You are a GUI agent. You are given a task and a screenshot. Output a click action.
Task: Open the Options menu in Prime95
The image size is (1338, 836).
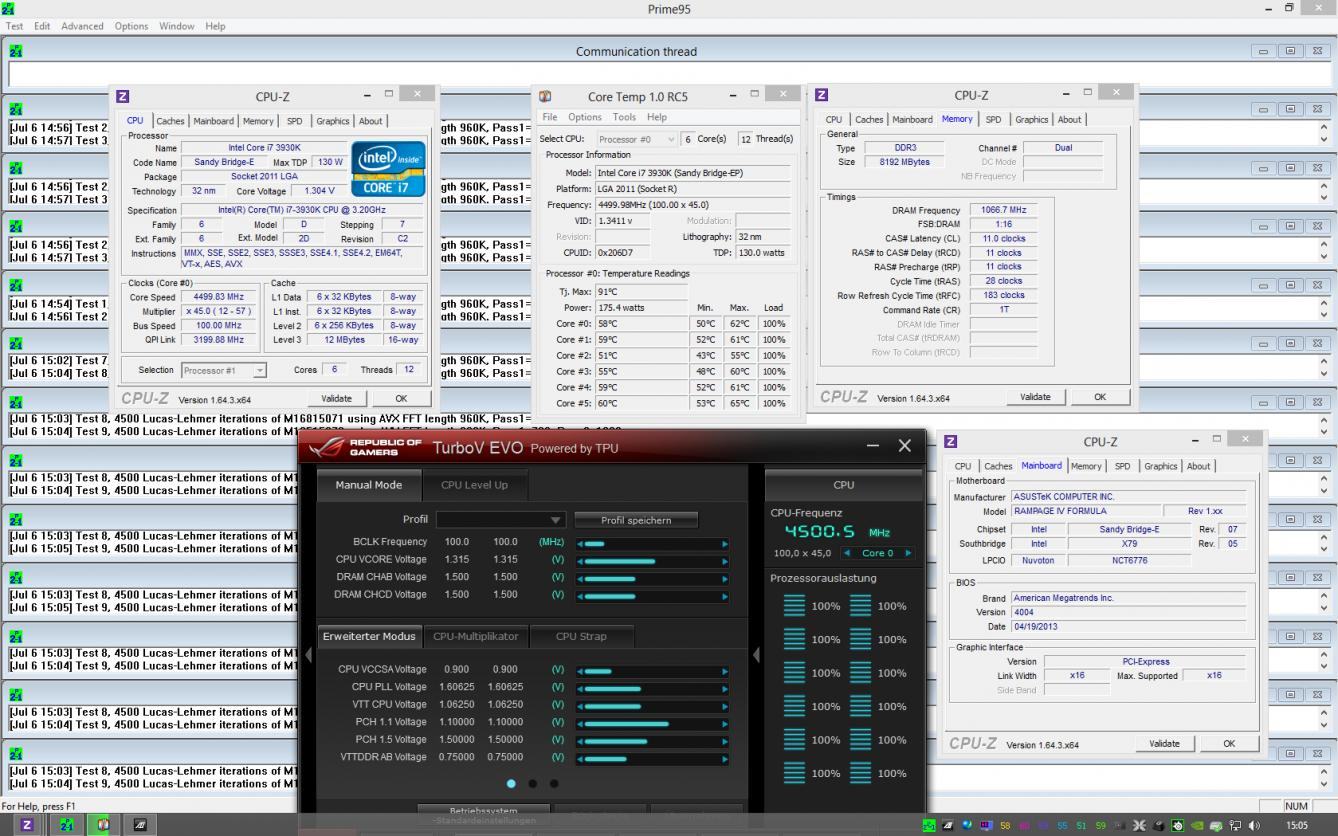click(x=131, y=26)
